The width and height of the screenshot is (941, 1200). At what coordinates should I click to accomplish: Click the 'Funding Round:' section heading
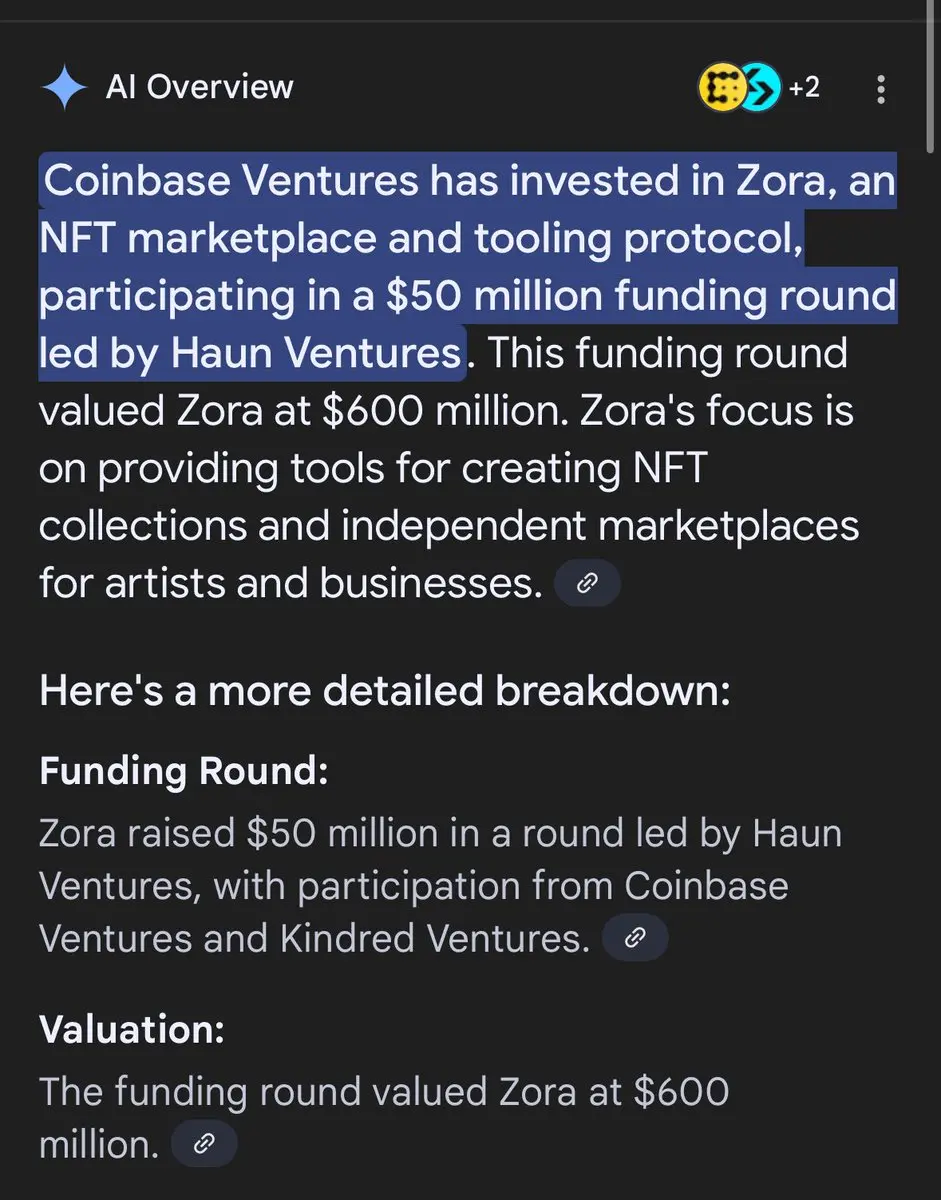184,772
